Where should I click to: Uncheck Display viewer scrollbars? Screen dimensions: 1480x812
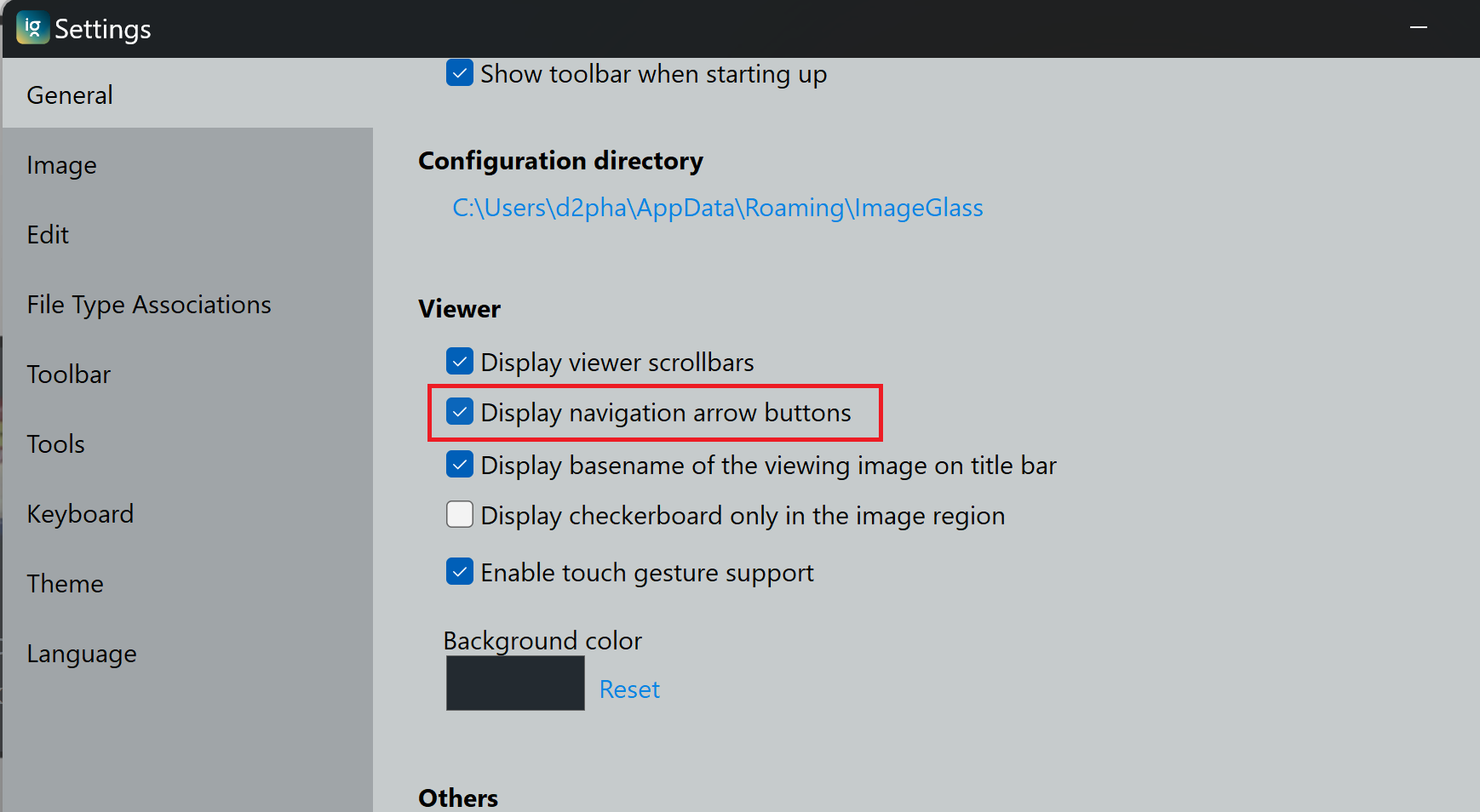pos(459,361)
